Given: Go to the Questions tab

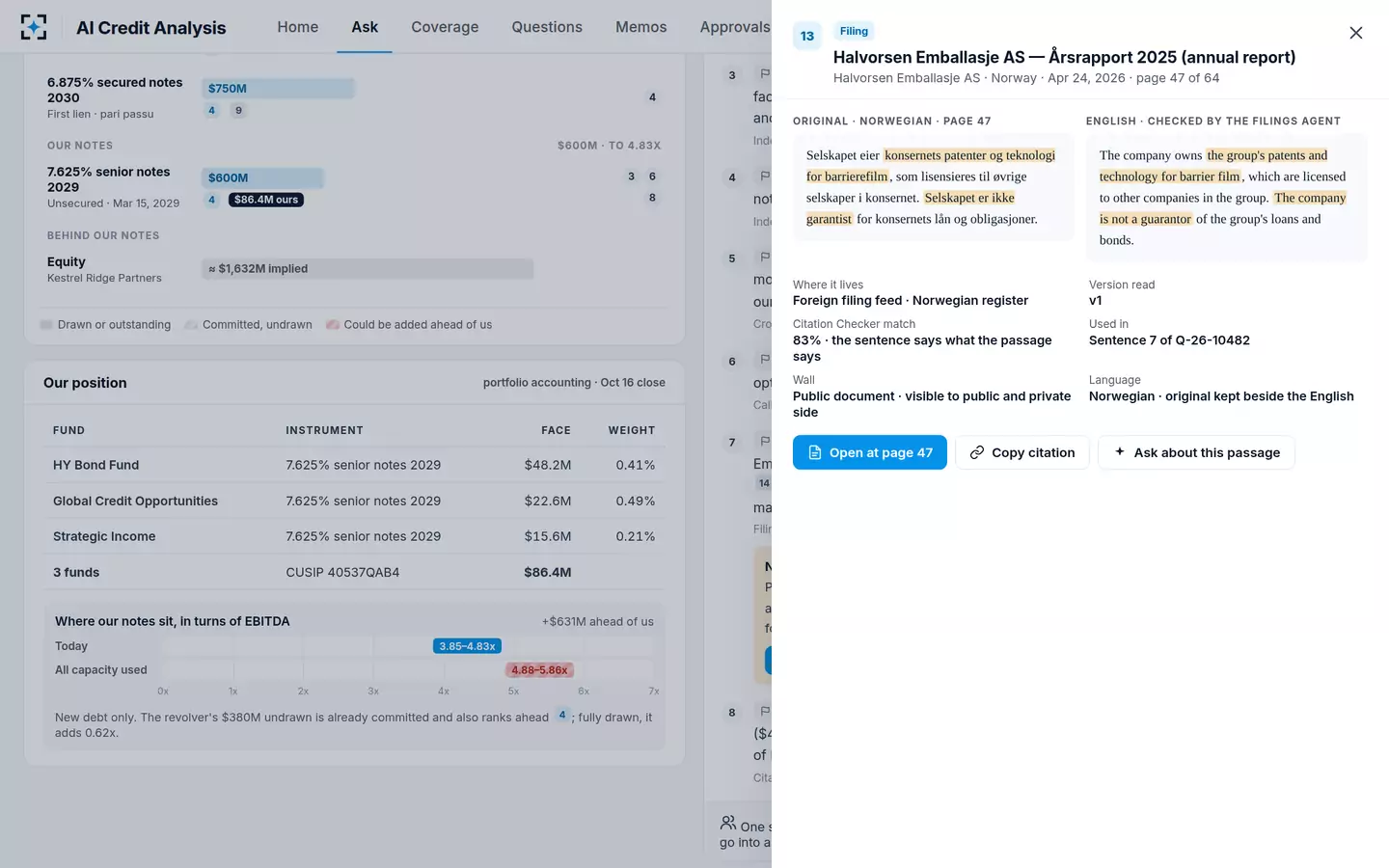Looking at the screenshot, I should tap(547, 27).
